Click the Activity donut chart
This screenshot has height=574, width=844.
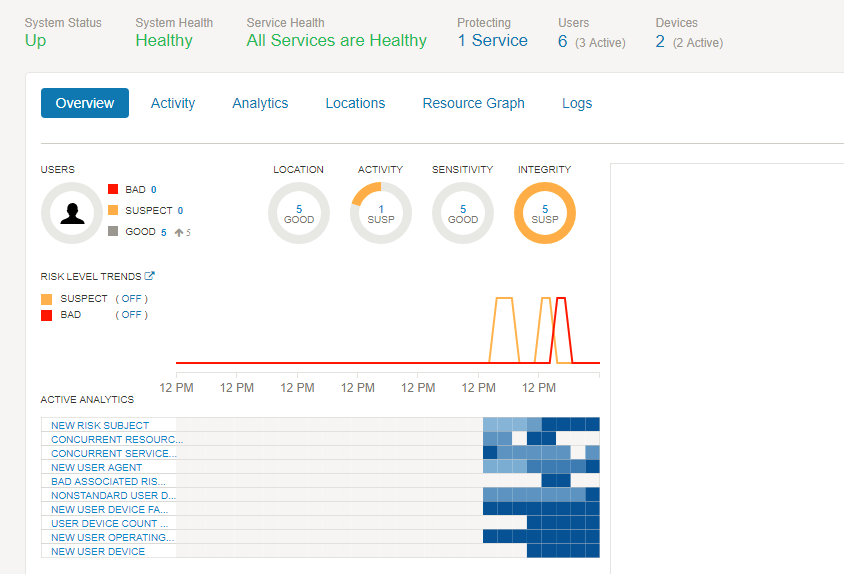pyautogui.click(x=381, y=213)
